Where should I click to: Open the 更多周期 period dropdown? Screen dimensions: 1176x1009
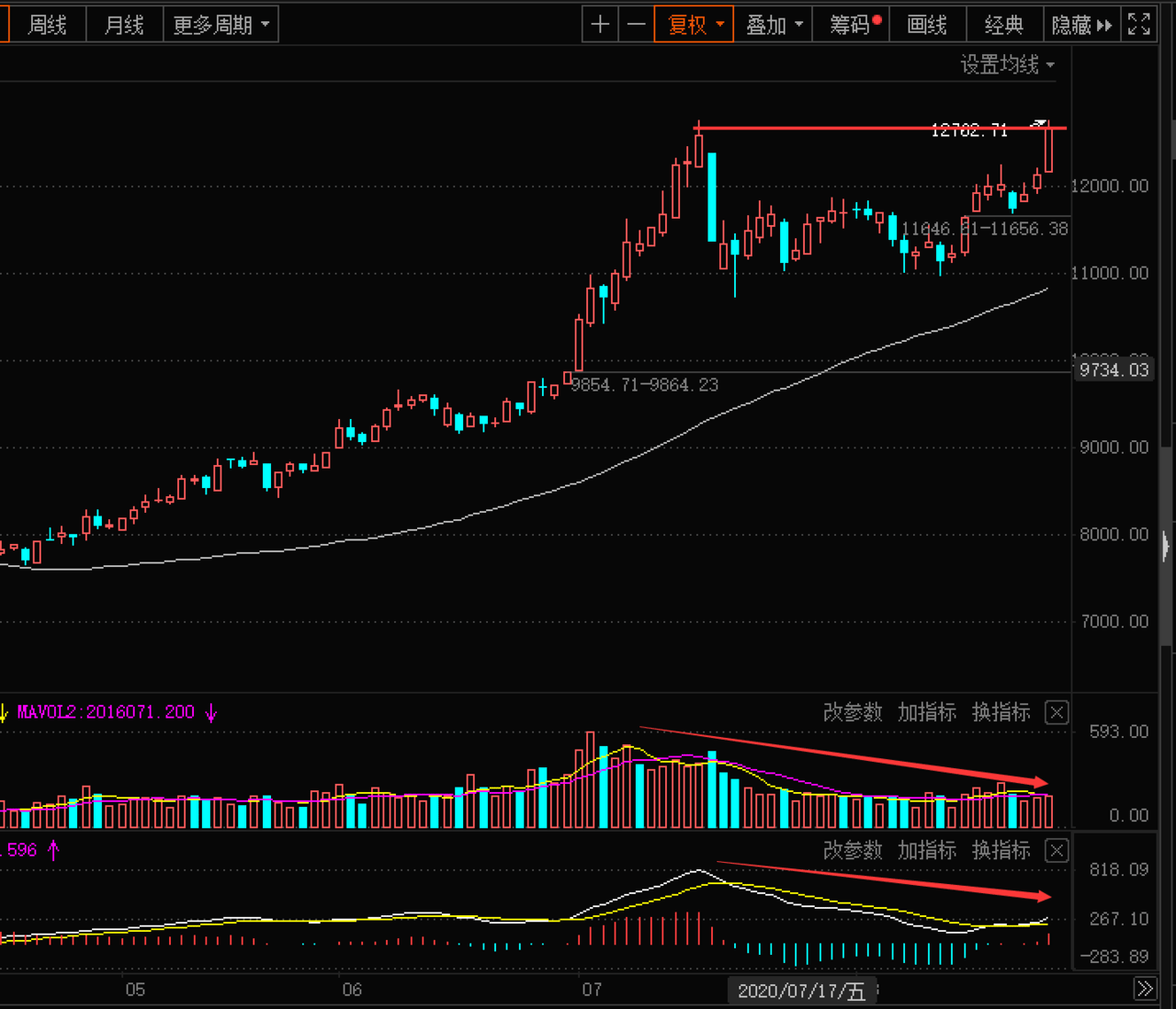(220, 25)
